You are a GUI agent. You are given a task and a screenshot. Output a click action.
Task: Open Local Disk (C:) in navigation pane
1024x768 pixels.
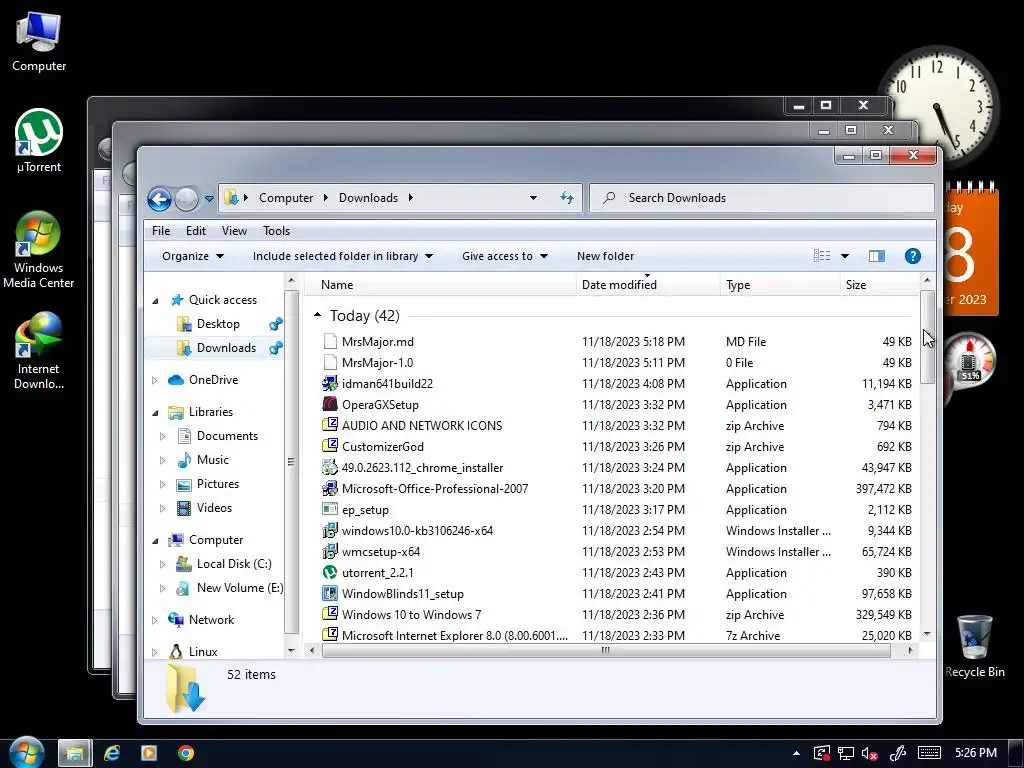(234, 564)
